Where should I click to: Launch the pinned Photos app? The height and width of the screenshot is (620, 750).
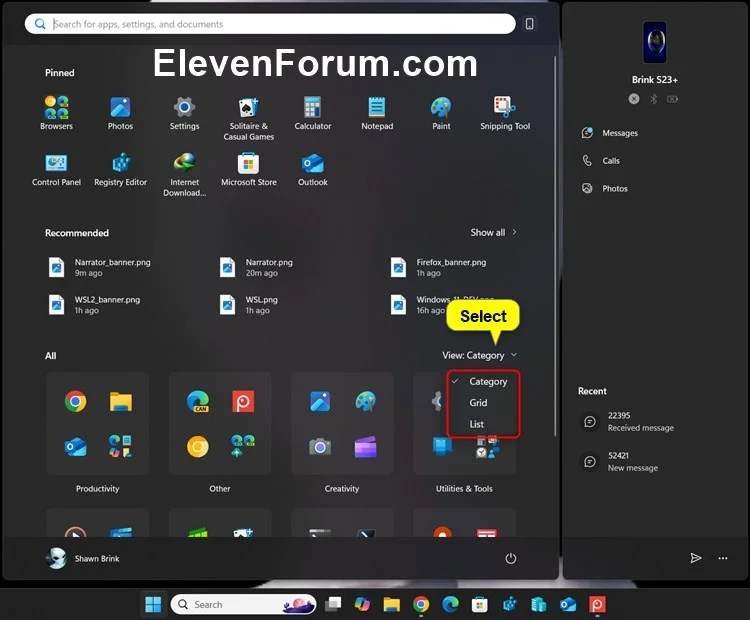(120, 113)
